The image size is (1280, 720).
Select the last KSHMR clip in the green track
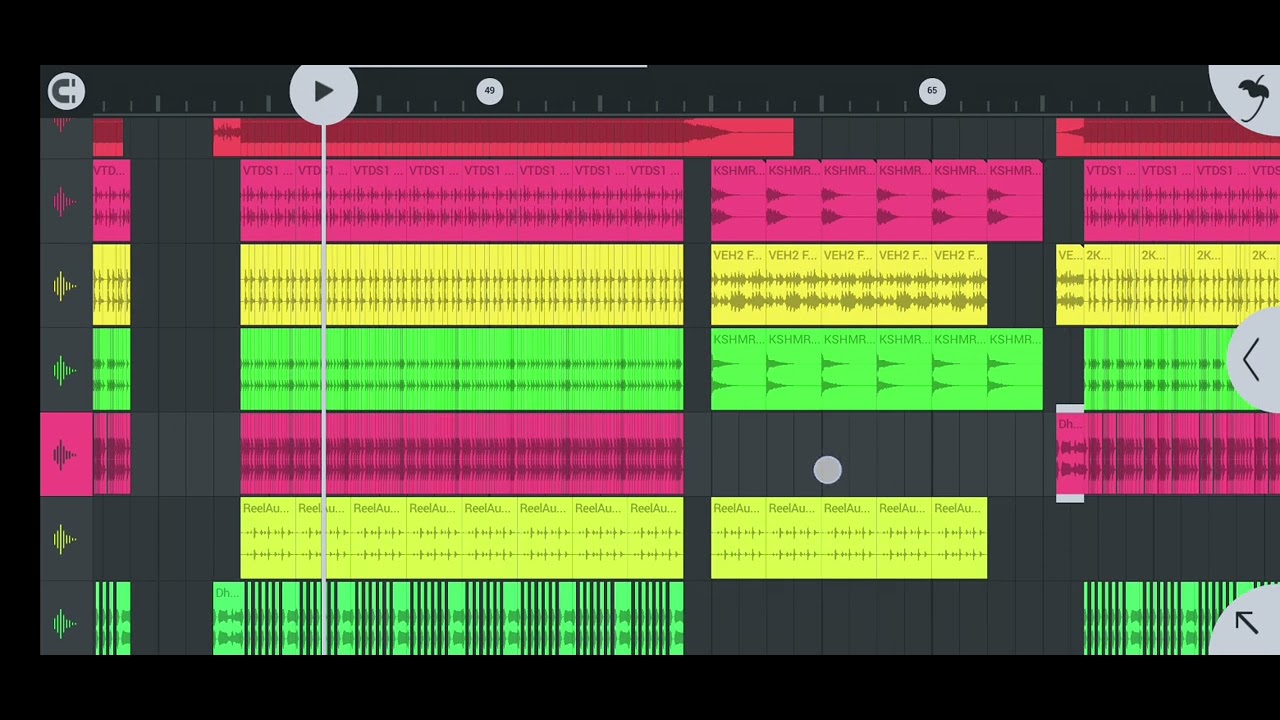1015,370
